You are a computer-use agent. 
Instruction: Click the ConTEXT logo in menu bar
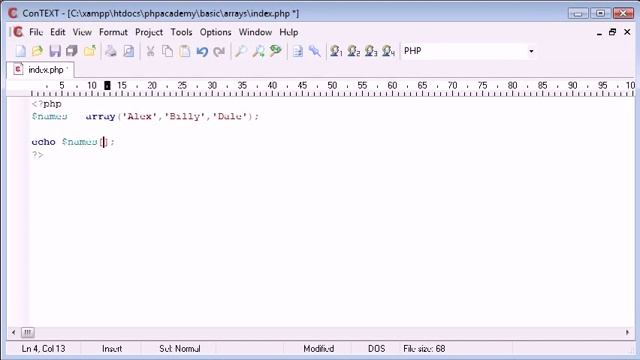tap(18, 32)
